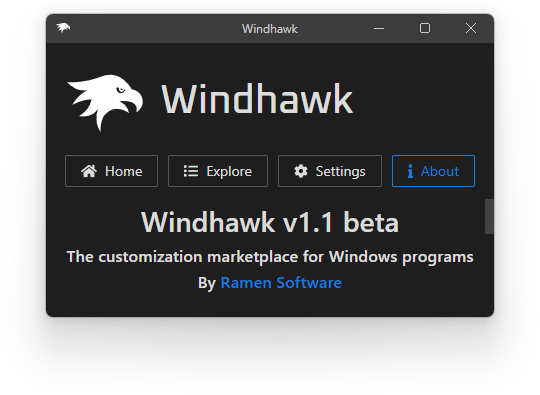
Task: Click the 'Windhawk' title bar caption
Action: coord(270,29)
